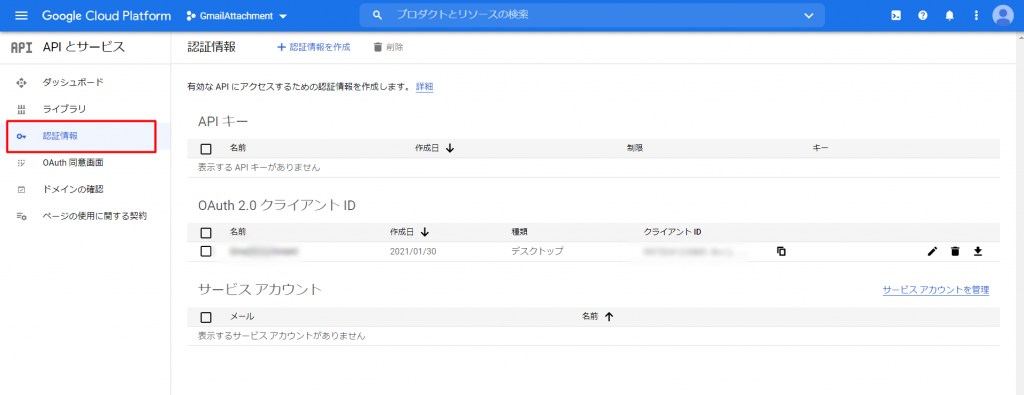Click 種類 column header
The width and height of the screenshot is (1024, 395).
[520, 232]
